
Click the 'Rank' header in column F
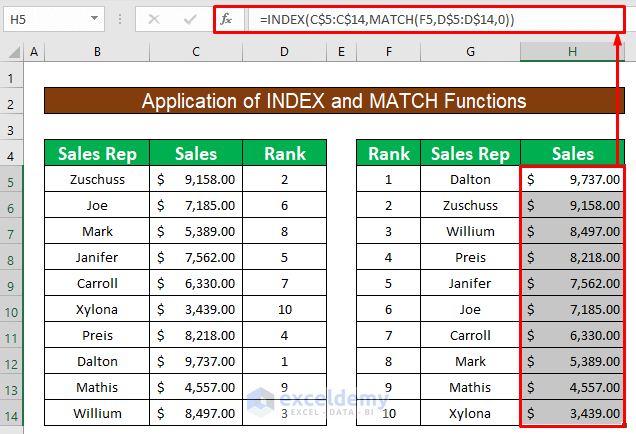[x=389, y=153]
